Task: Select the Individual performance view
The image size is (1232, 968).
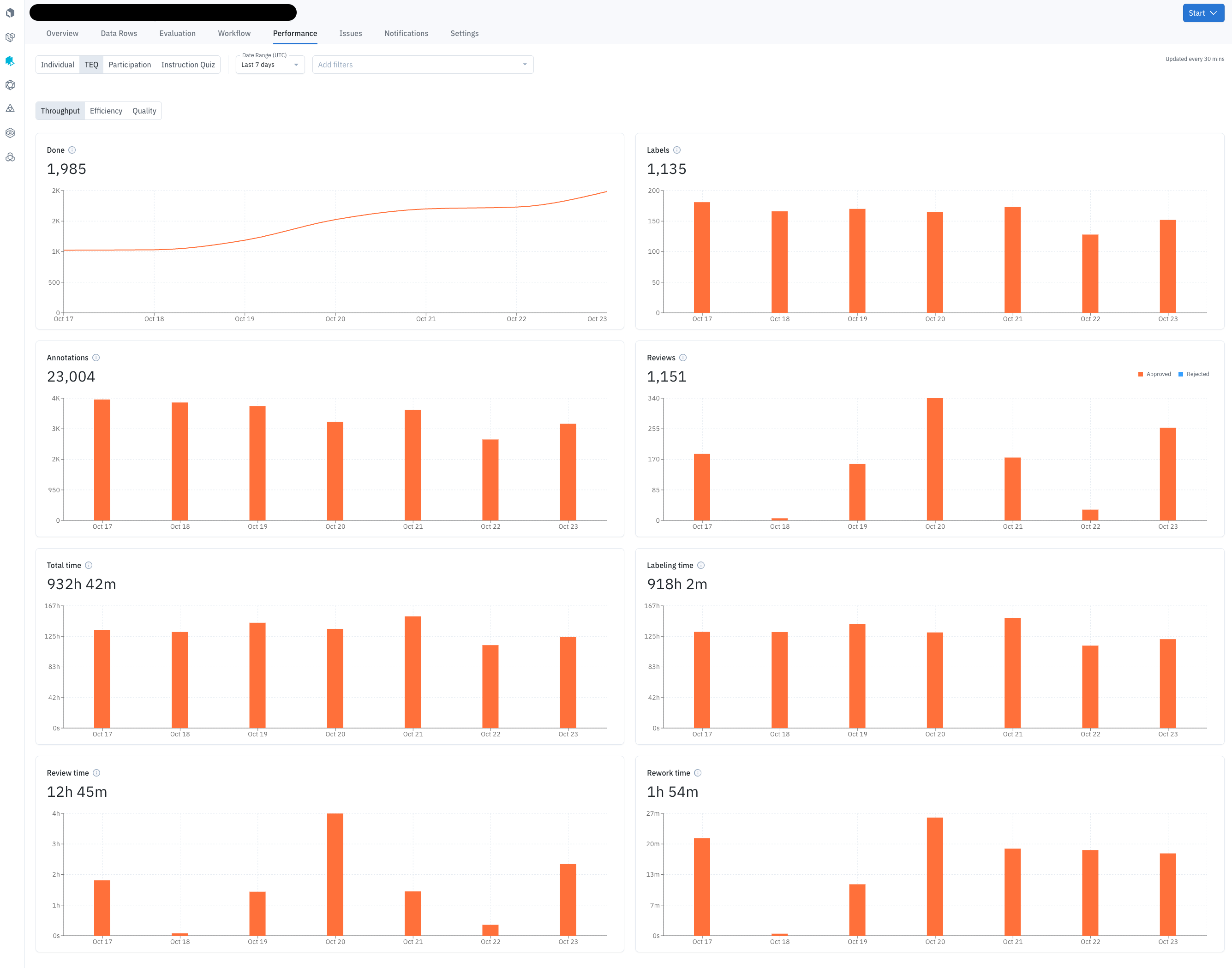Action: pyautogui.click(x=57, y=65)
